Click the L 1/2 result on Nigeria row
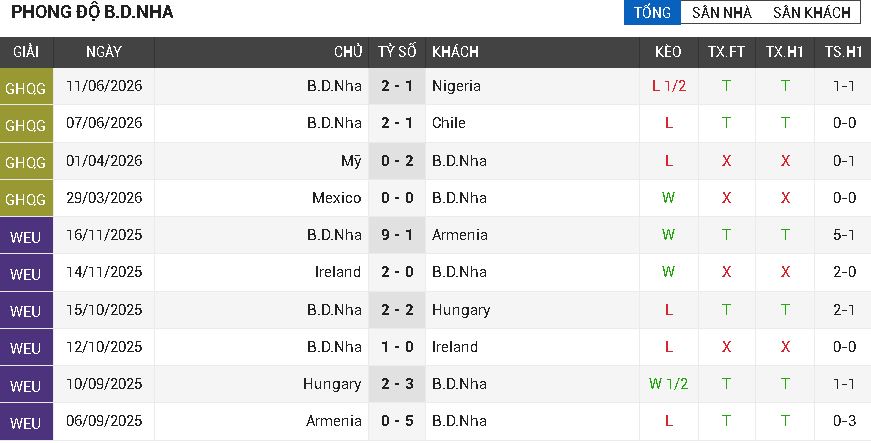871x443 pixels. (x=669, y=86)
